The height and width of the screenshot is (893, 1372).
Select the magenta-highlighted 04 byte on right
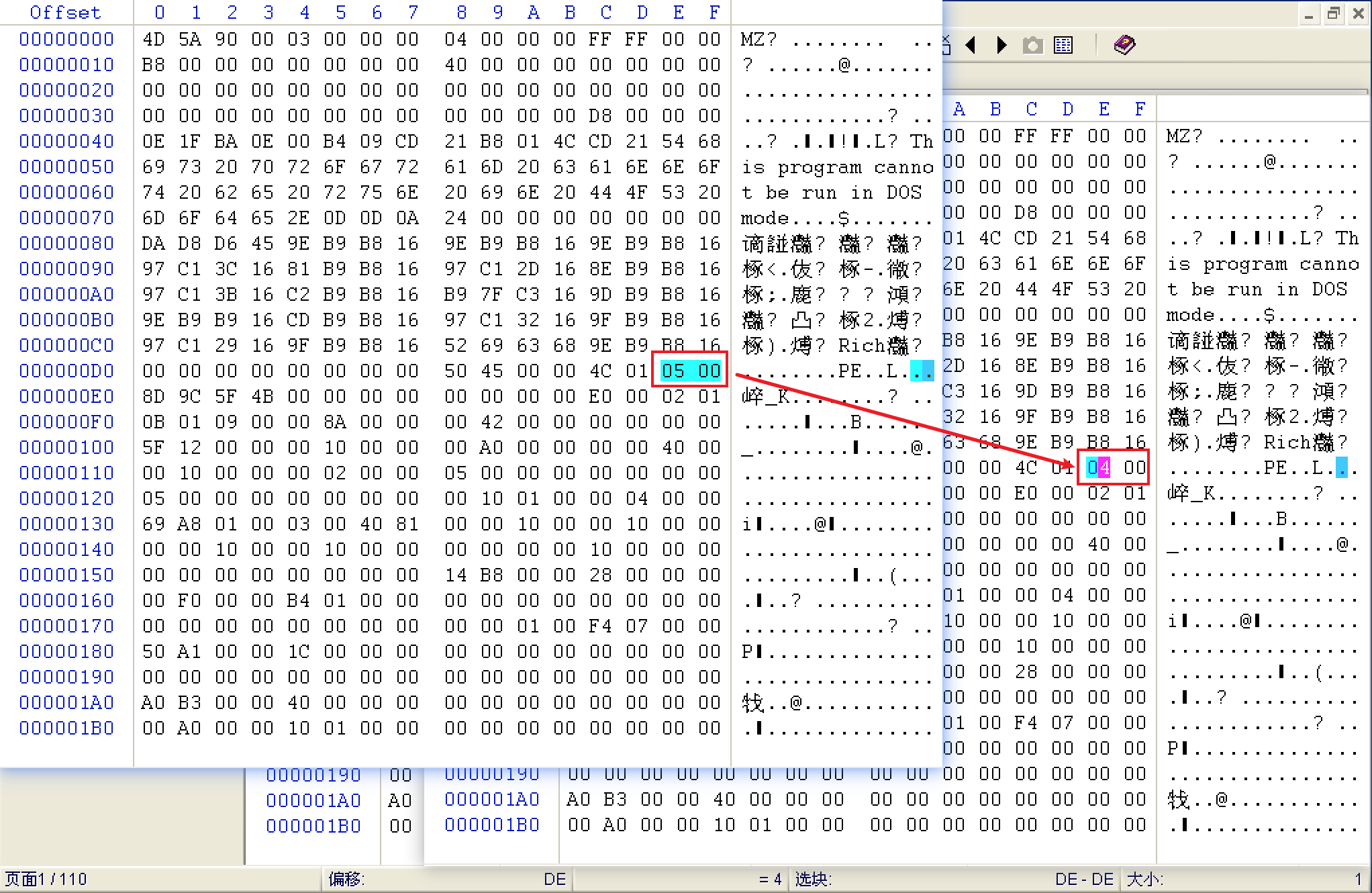point(1098,467)
